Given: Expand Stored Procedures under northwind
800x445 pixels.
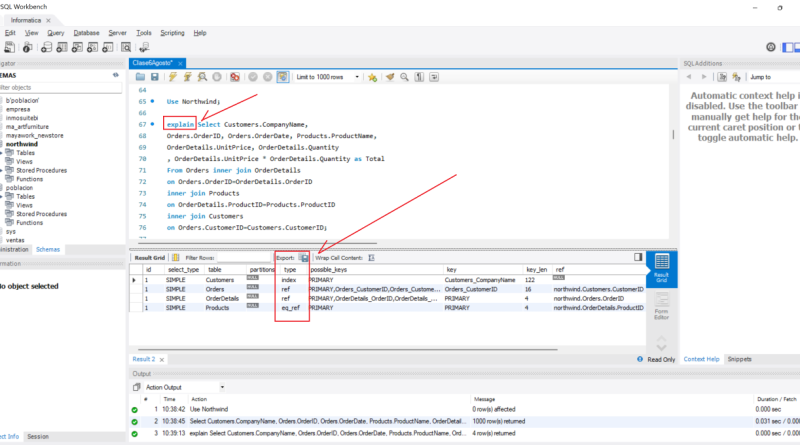Looking at the screenshot, I should (x=2, y=170).
